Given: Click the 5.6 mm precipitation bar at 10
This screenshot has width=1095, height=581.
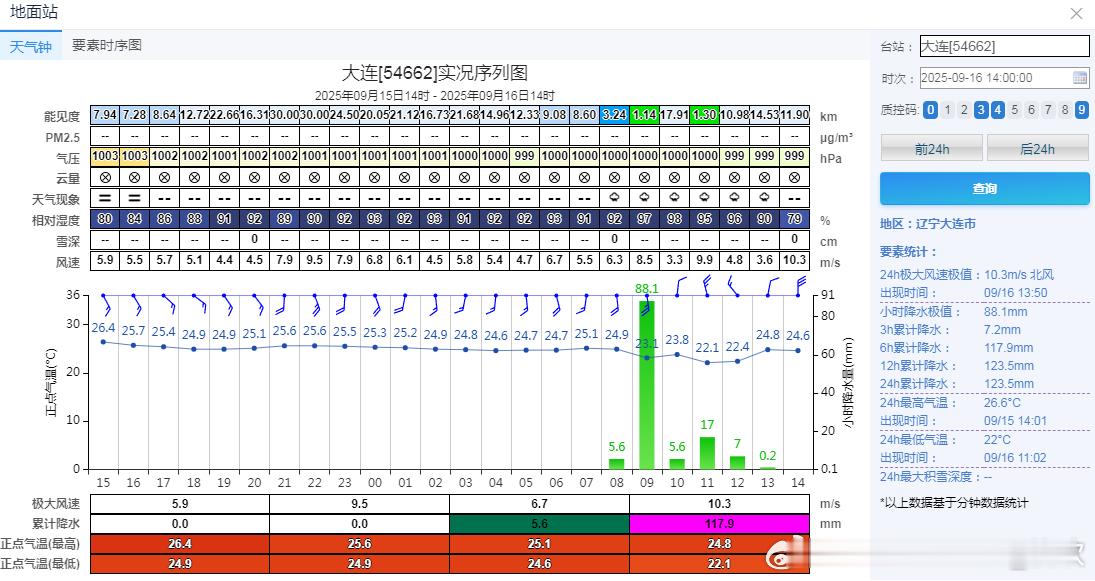Looking at the screenshot, I should pos(677,464).
